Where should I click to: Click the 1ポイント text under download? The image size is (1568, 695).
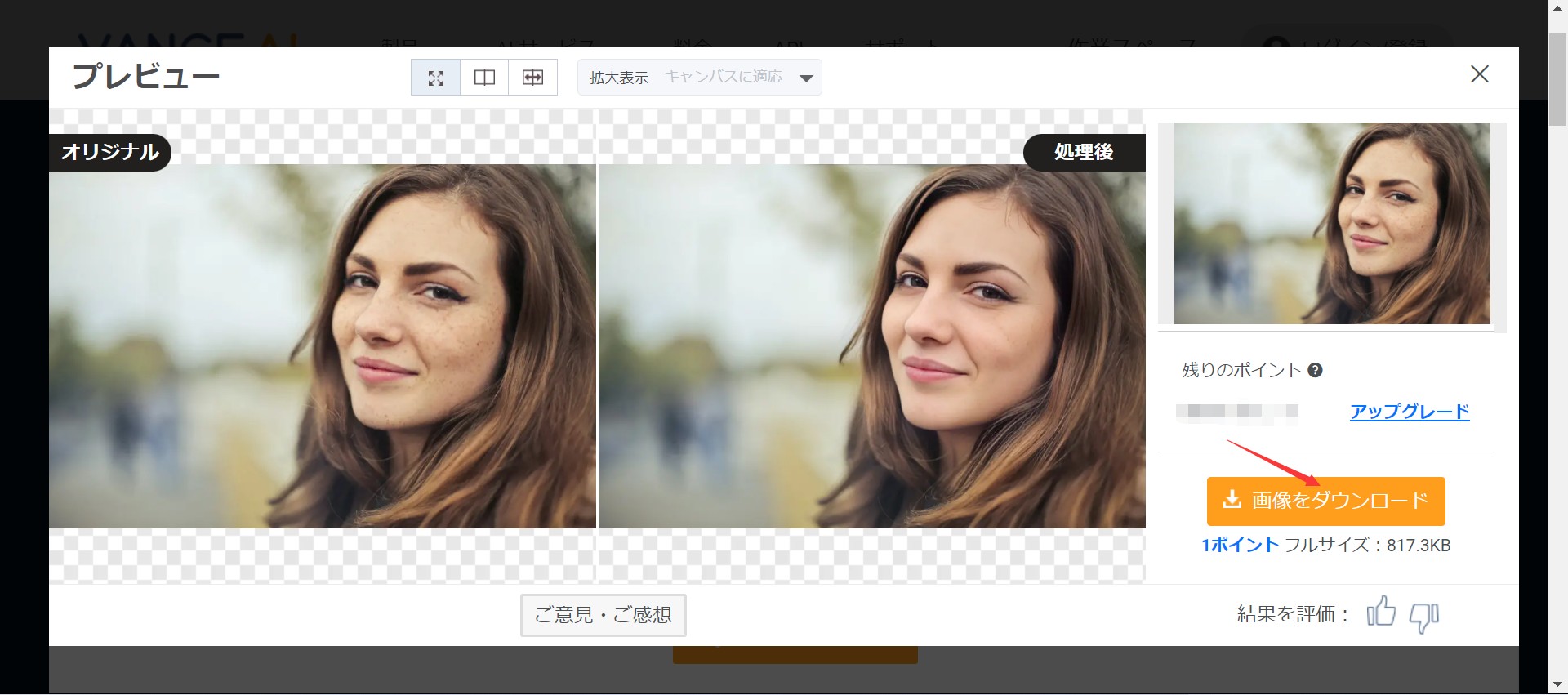pyautogui.click(x=1240, y=546)
